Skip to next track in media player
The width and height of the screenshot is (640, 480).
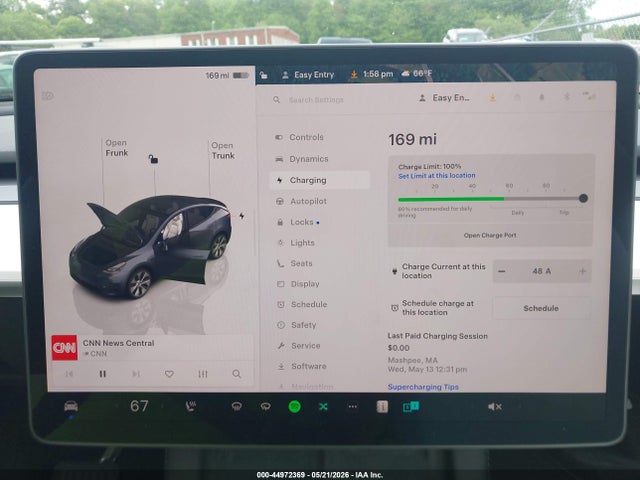click(136, 374)
